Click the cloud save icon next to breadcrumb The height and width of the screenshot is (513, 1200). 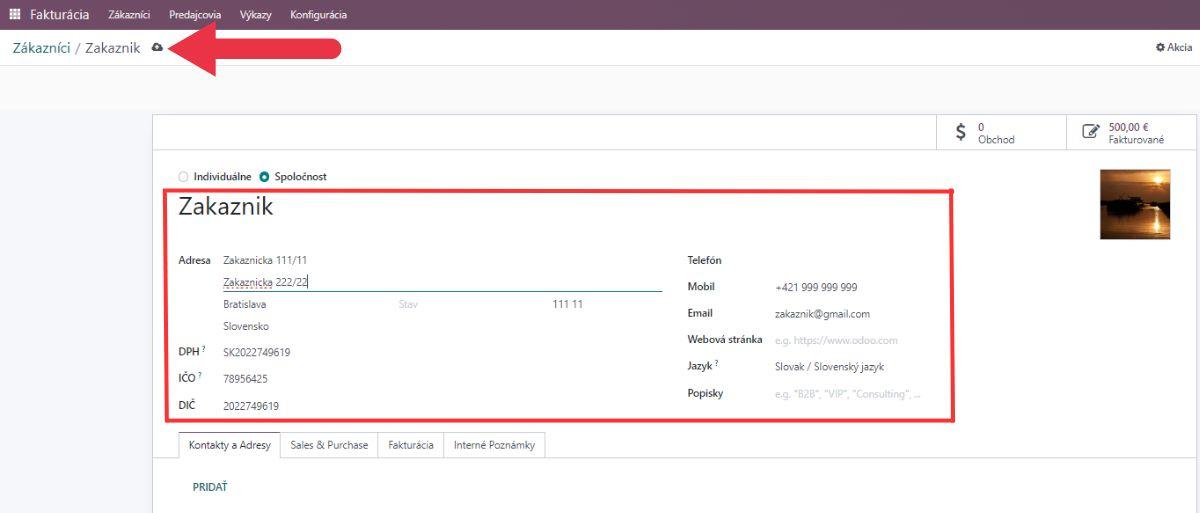click(x=157, y=48)
